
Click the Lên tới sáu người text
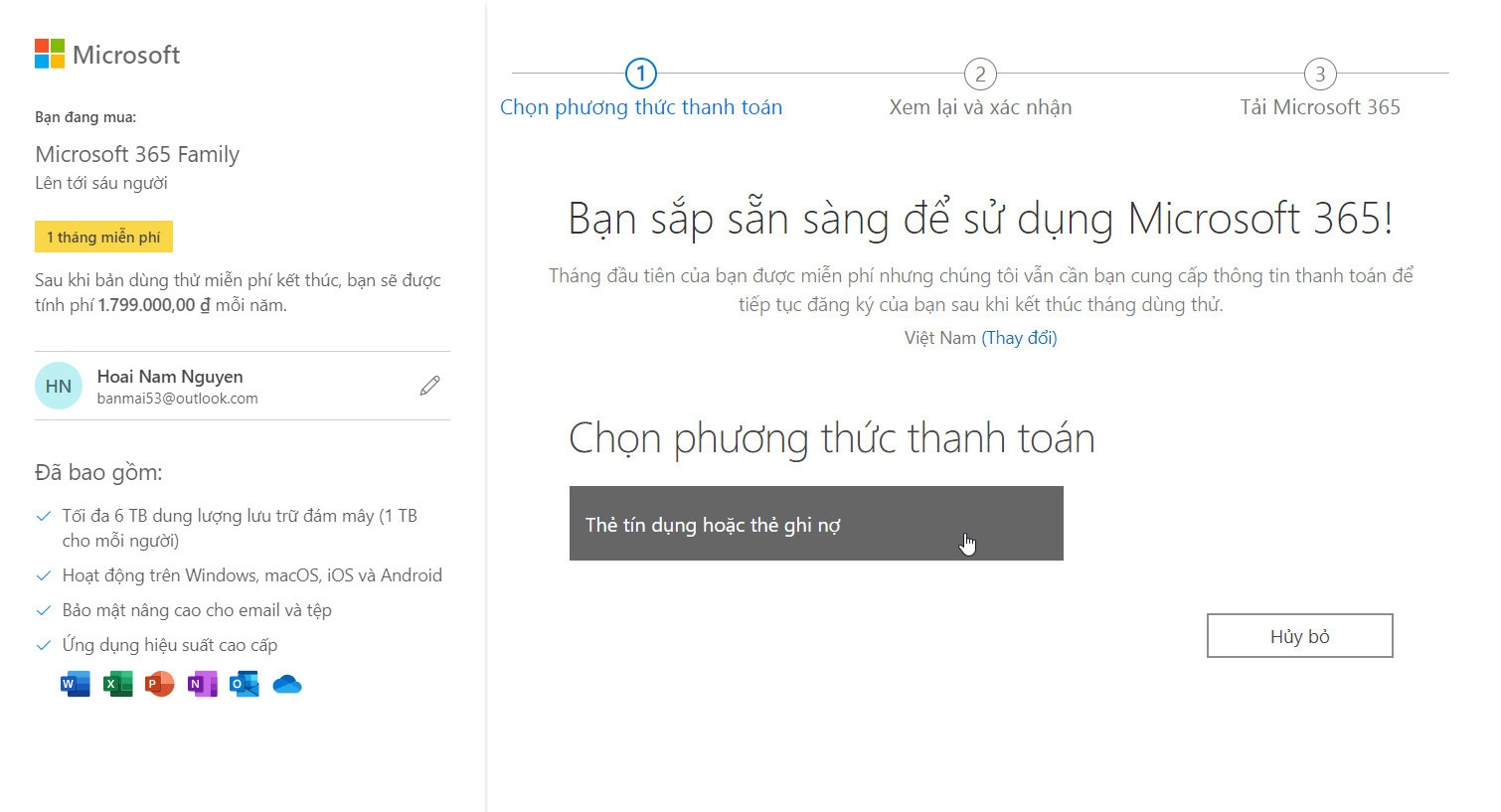point(101,183)
